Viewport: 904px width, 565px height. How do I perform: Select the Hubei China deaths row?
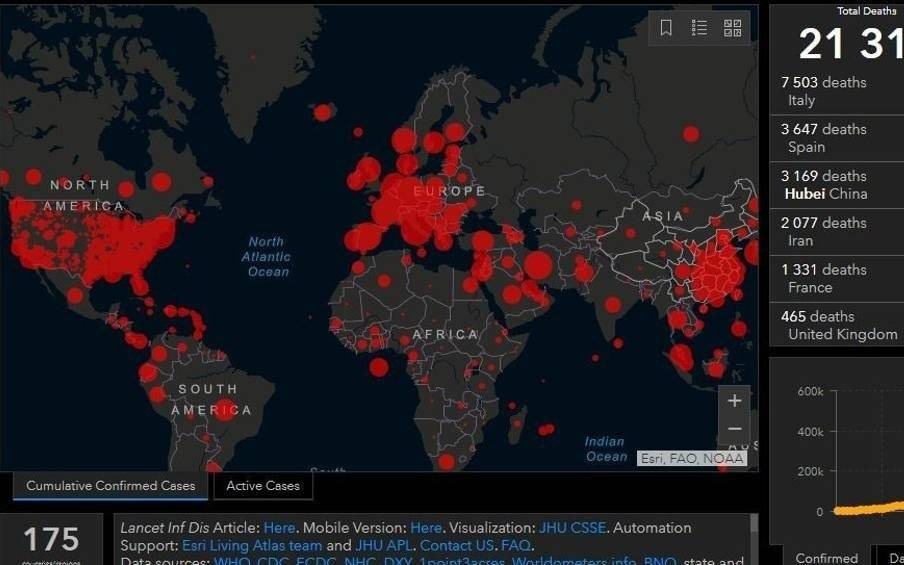pyautogui.click(x=837, y=185)
